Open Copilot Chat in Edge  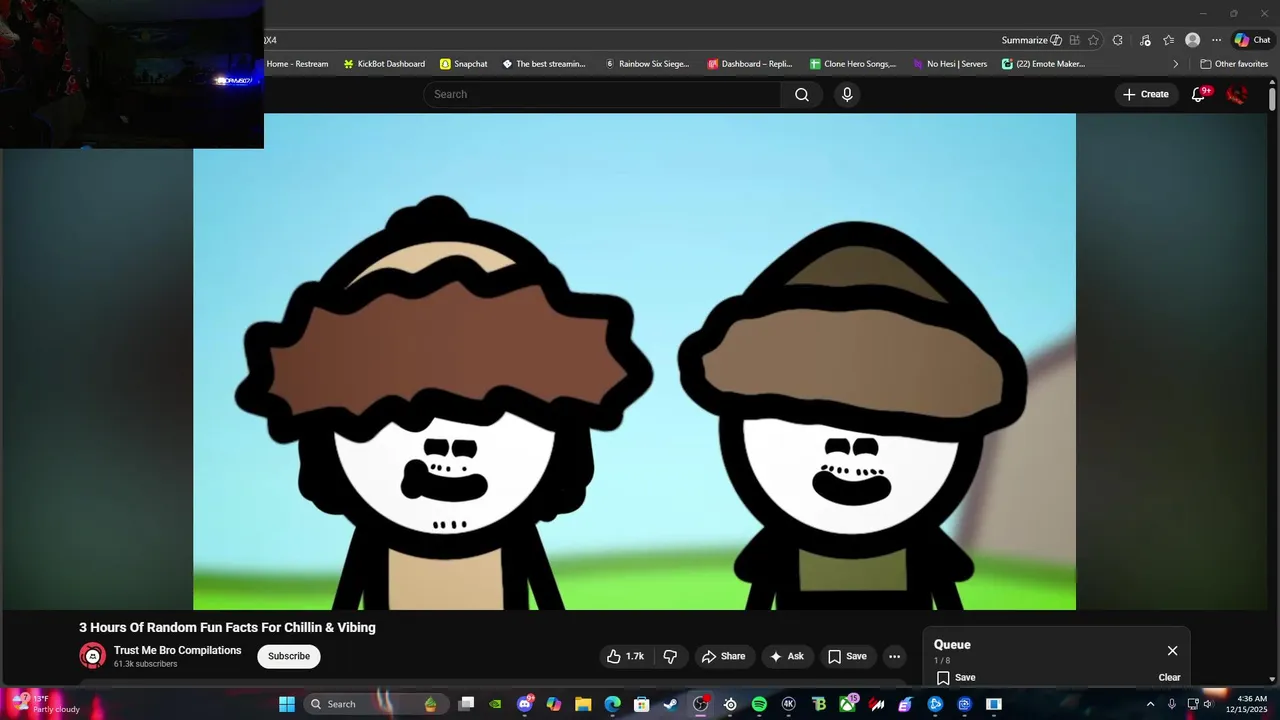1252,40
